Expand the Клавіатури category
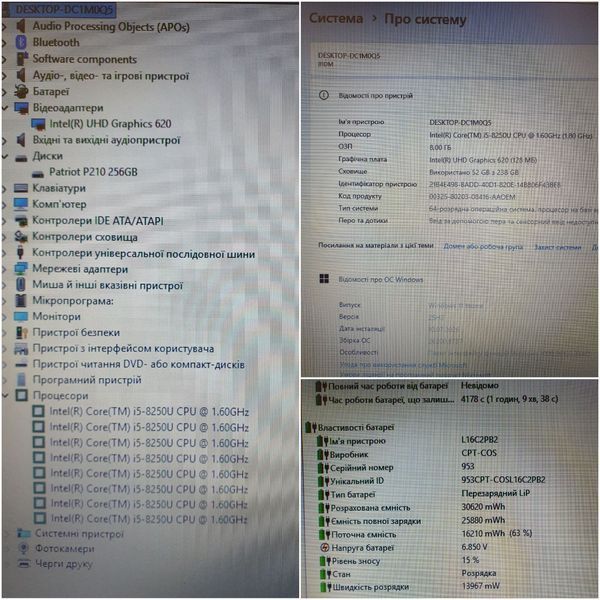 pyautogui.click(x=5, y=188)
